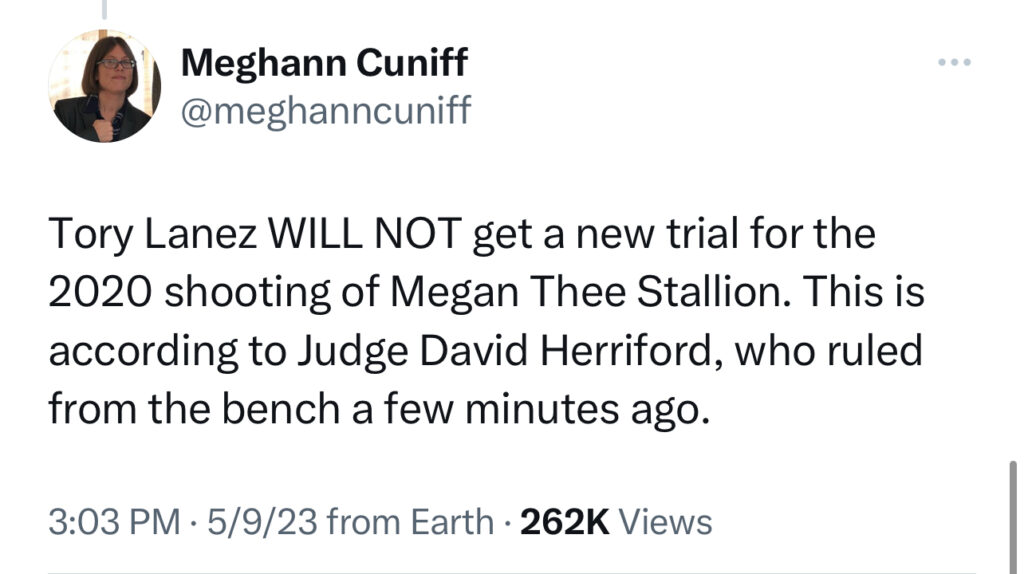Click the Meghann Cuniff display name
The height and width of the screenshot is (574, 1024).
pos(324,63)
